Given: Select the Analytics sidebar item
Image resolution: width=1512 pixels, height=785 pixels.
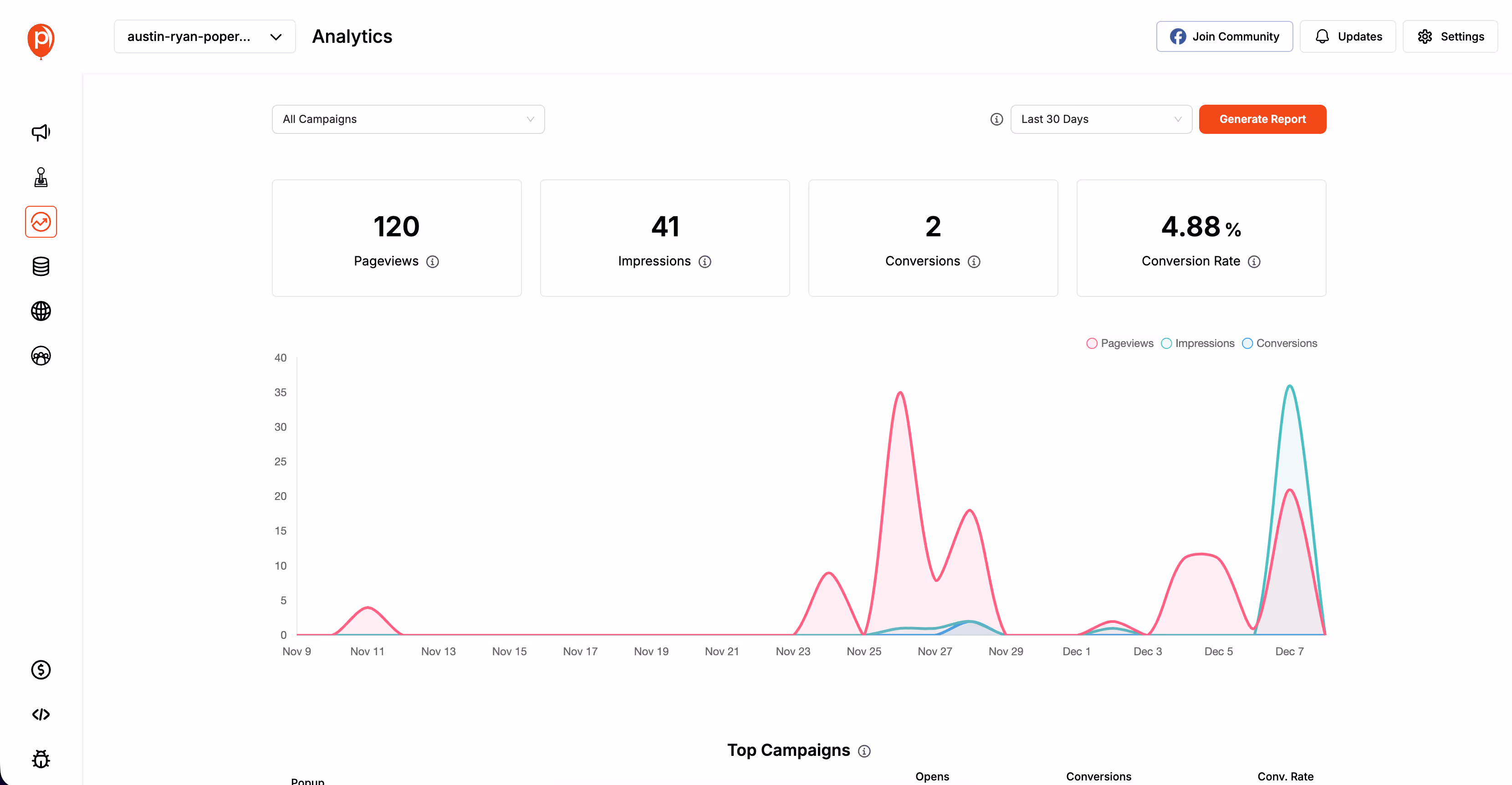Looking at the screenshot, I should click(41, 222).
